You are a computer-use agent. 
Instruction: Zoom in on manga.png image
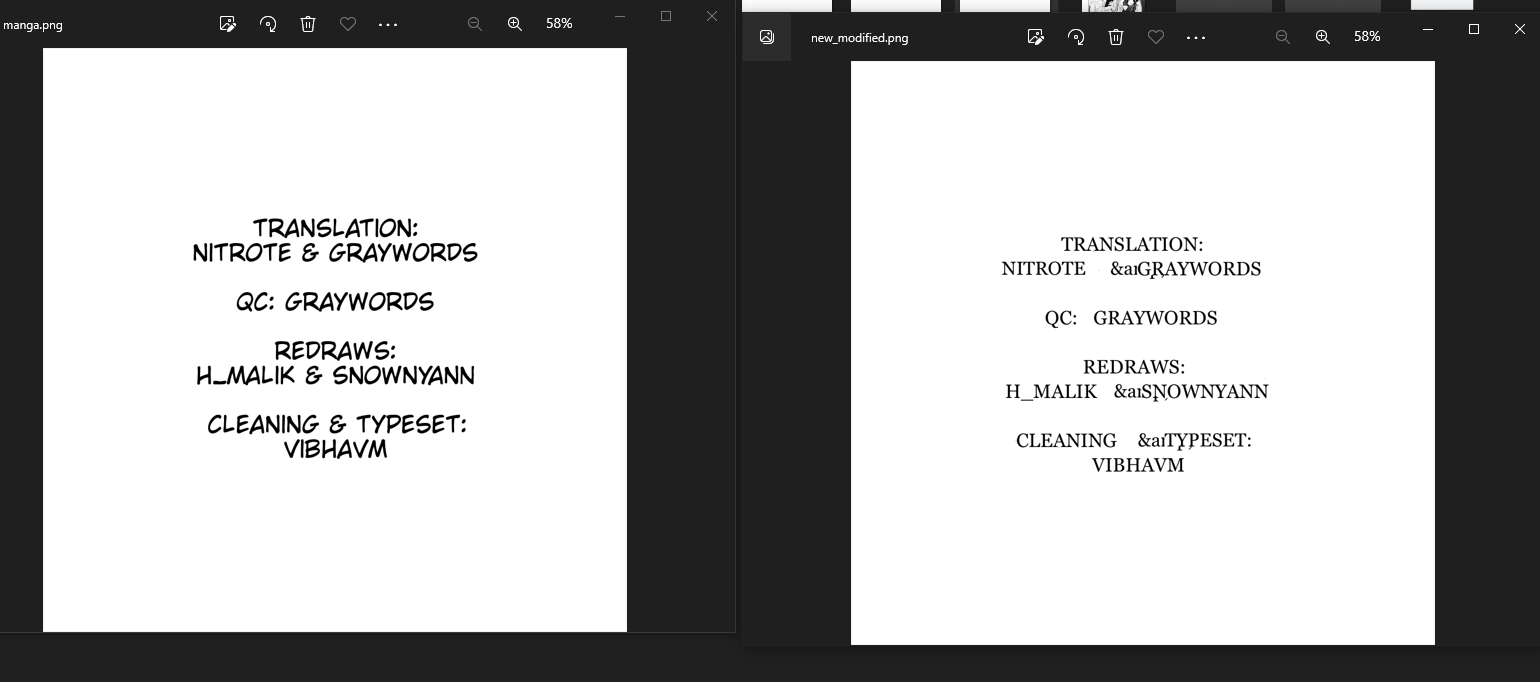[x=515, y=24]
